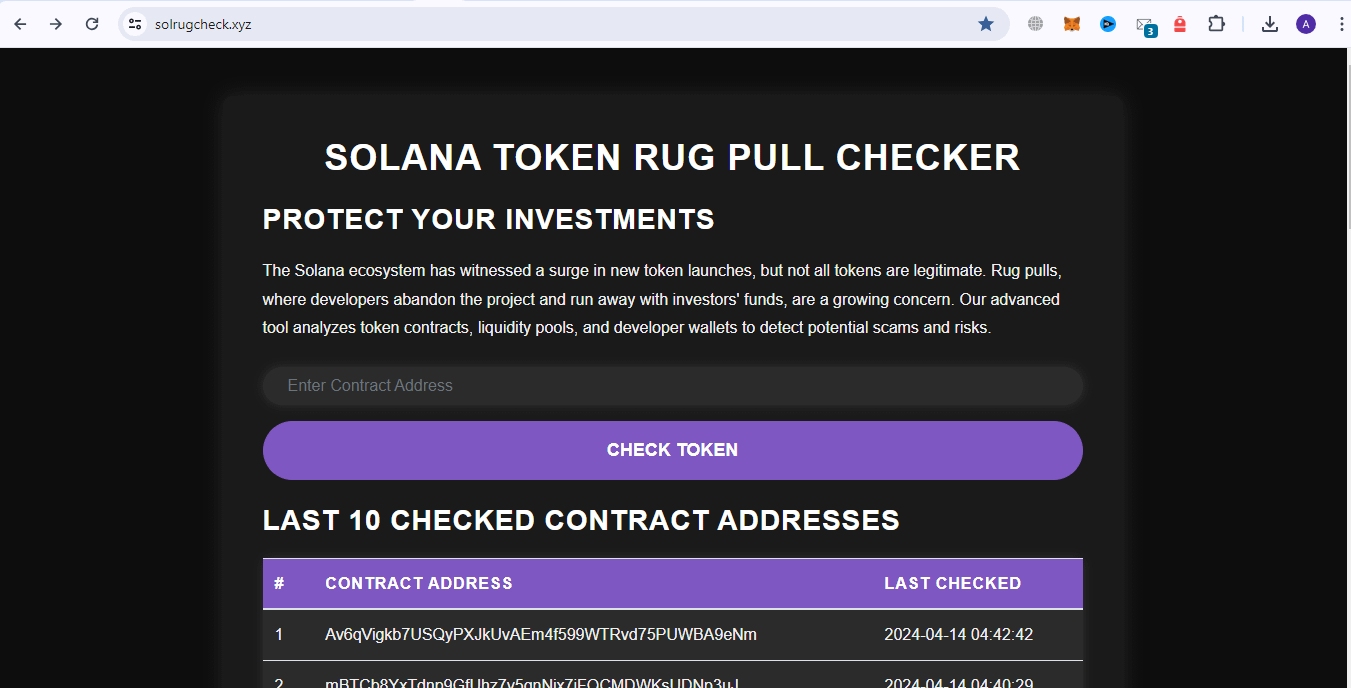
Task: Go forward using the forward arrow
Action: point(56,23)
